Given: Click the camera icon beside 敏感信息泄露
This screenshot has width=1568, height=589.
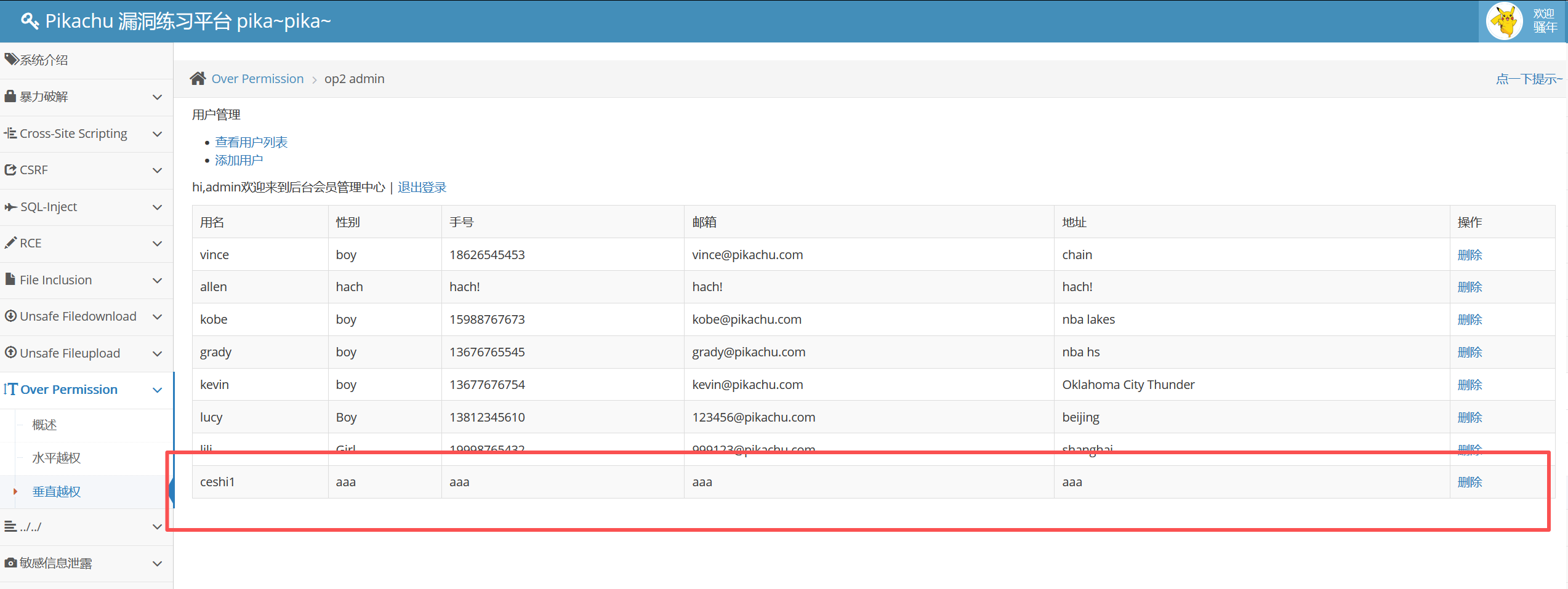Looking at the screenshot, I should click(x=10, y=563).
